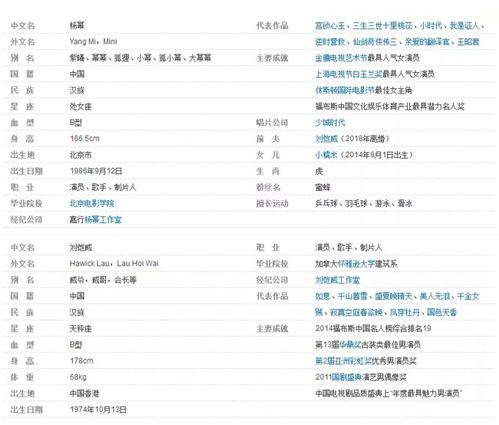Viewport: 499px width, 425px height.
Task: Open the 国剧盛典 link
Action: point(347,377)
